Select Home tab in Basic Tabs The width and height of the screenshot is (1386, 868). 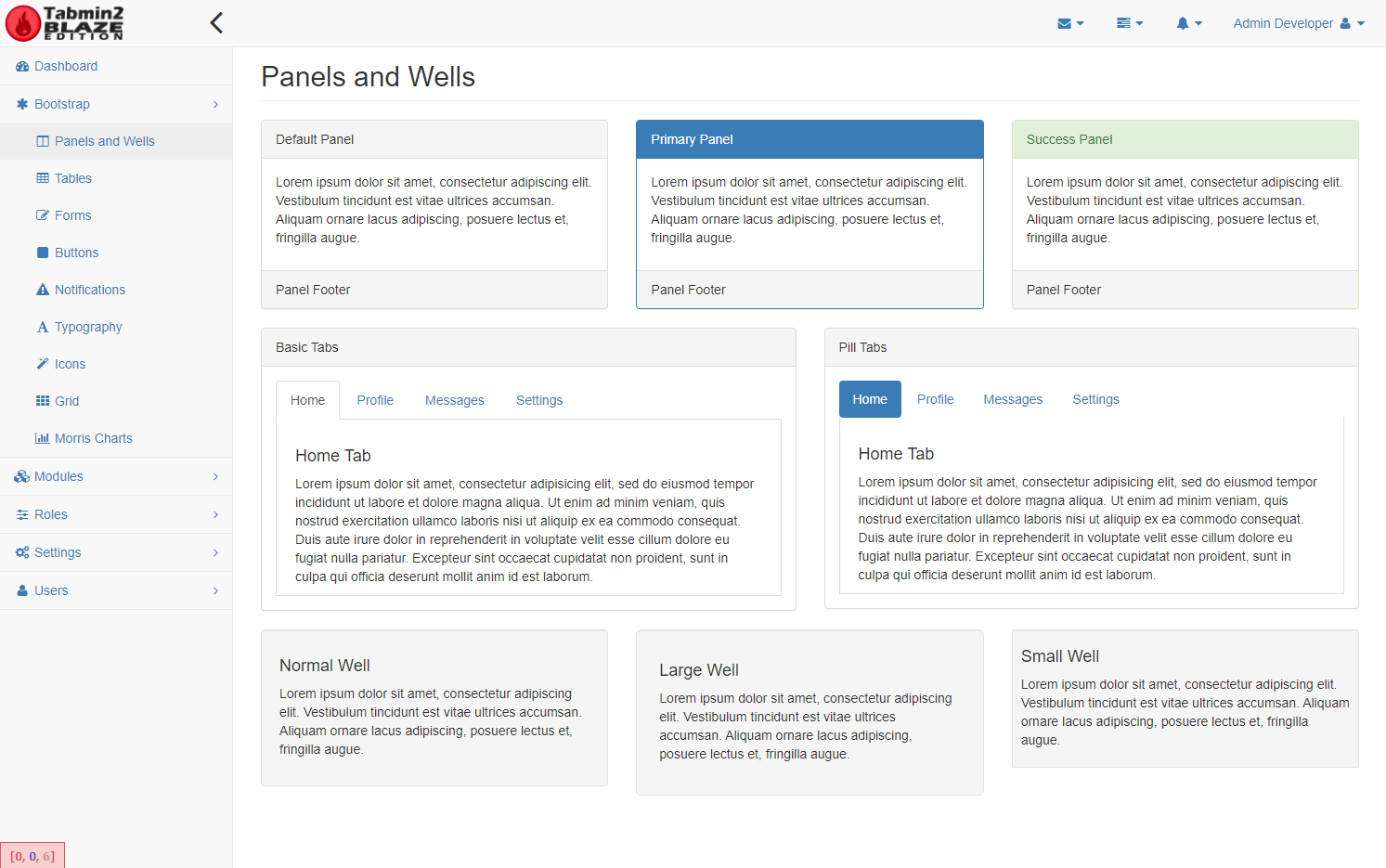click(x=307, y=400)
